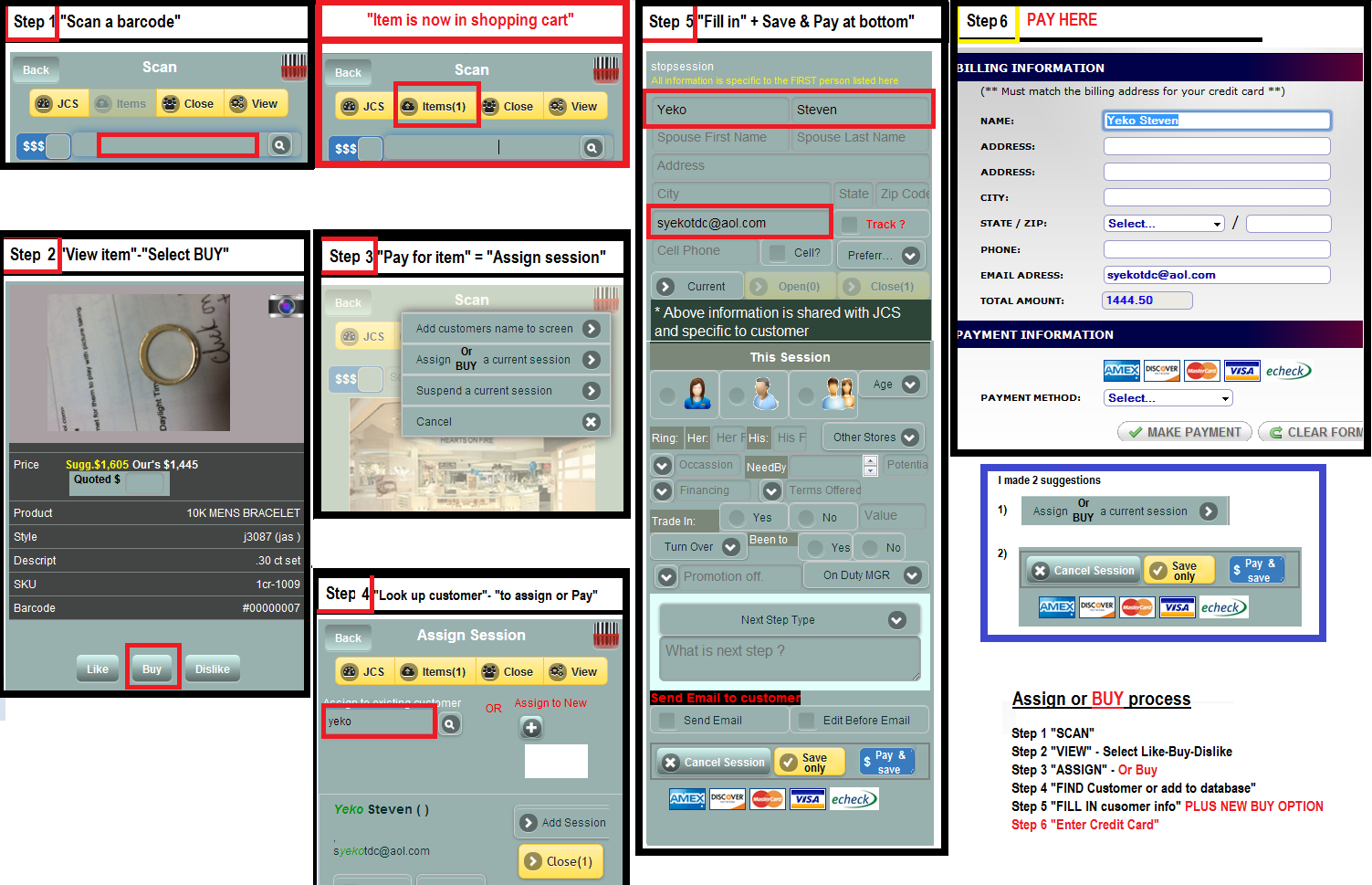Image resolution: width=1372 pixels, height=885 pixels.
Task: Select Yes for Trade In
Action: pyautogui.click(x=736, y=518)
